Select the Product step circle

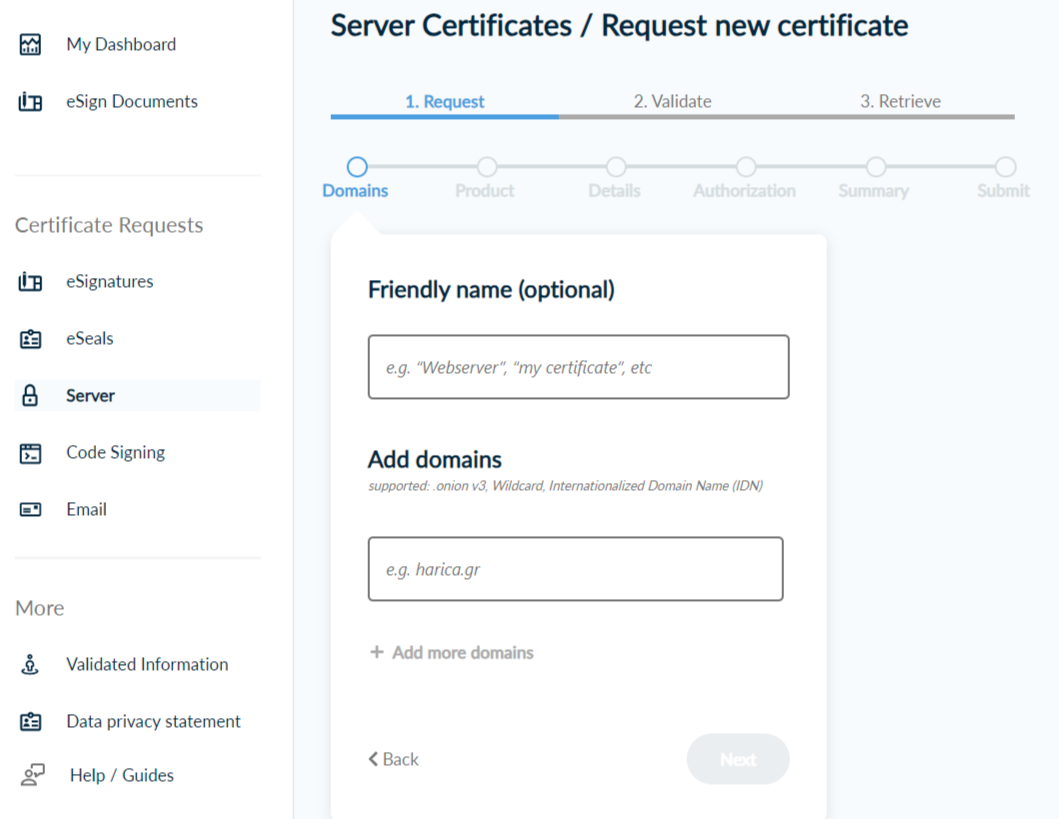click(x=486, y=167)
